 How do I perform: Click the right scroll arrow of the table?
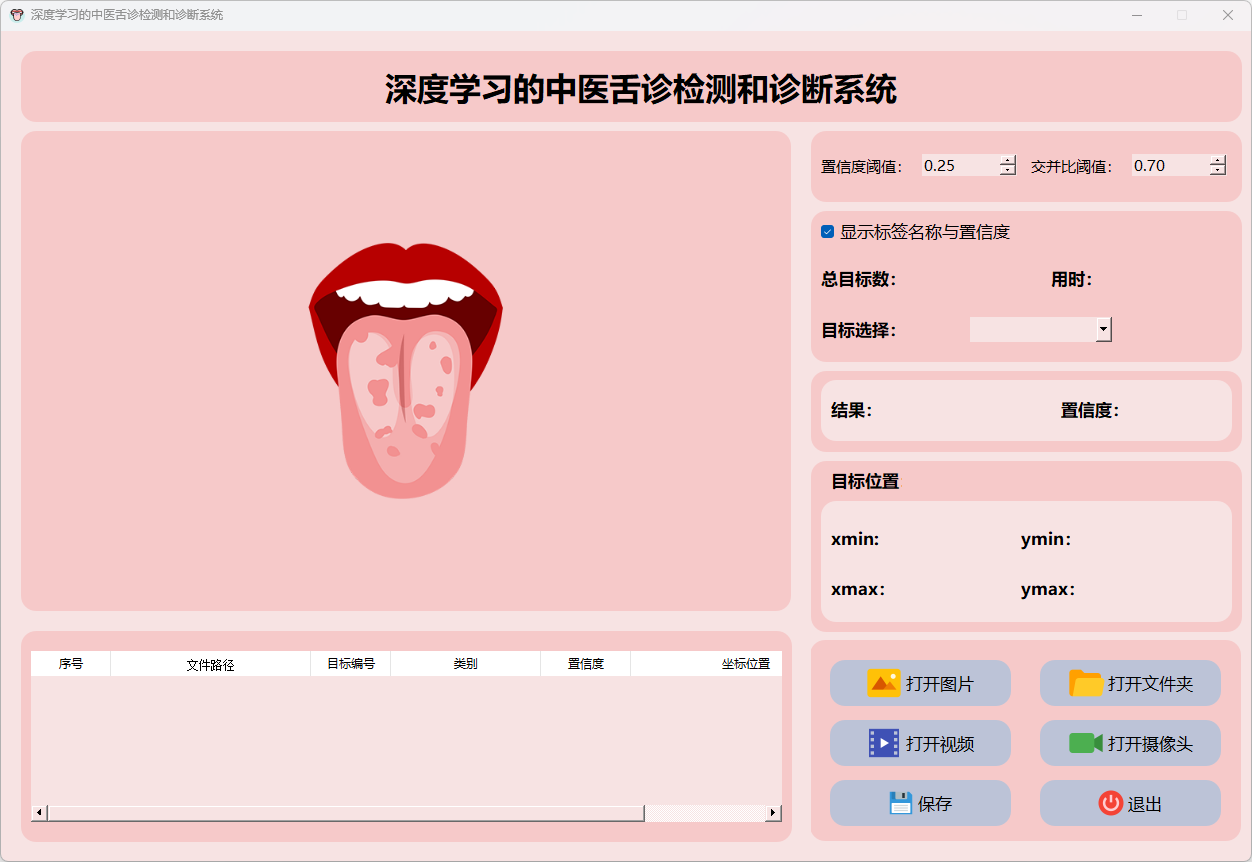[x=773, y=813]
